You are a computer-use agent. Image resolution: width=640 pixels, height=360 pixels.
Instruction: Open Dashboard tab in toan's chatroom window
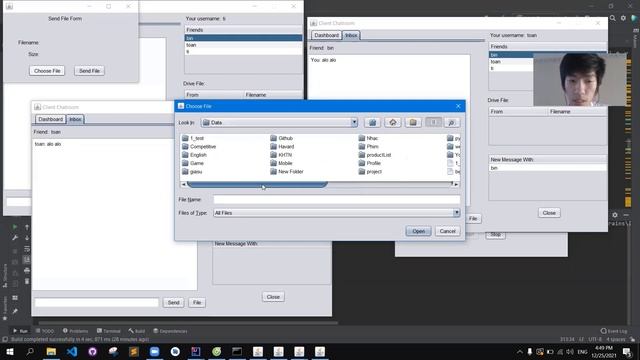pyautogui.click(x=327, y=36)
